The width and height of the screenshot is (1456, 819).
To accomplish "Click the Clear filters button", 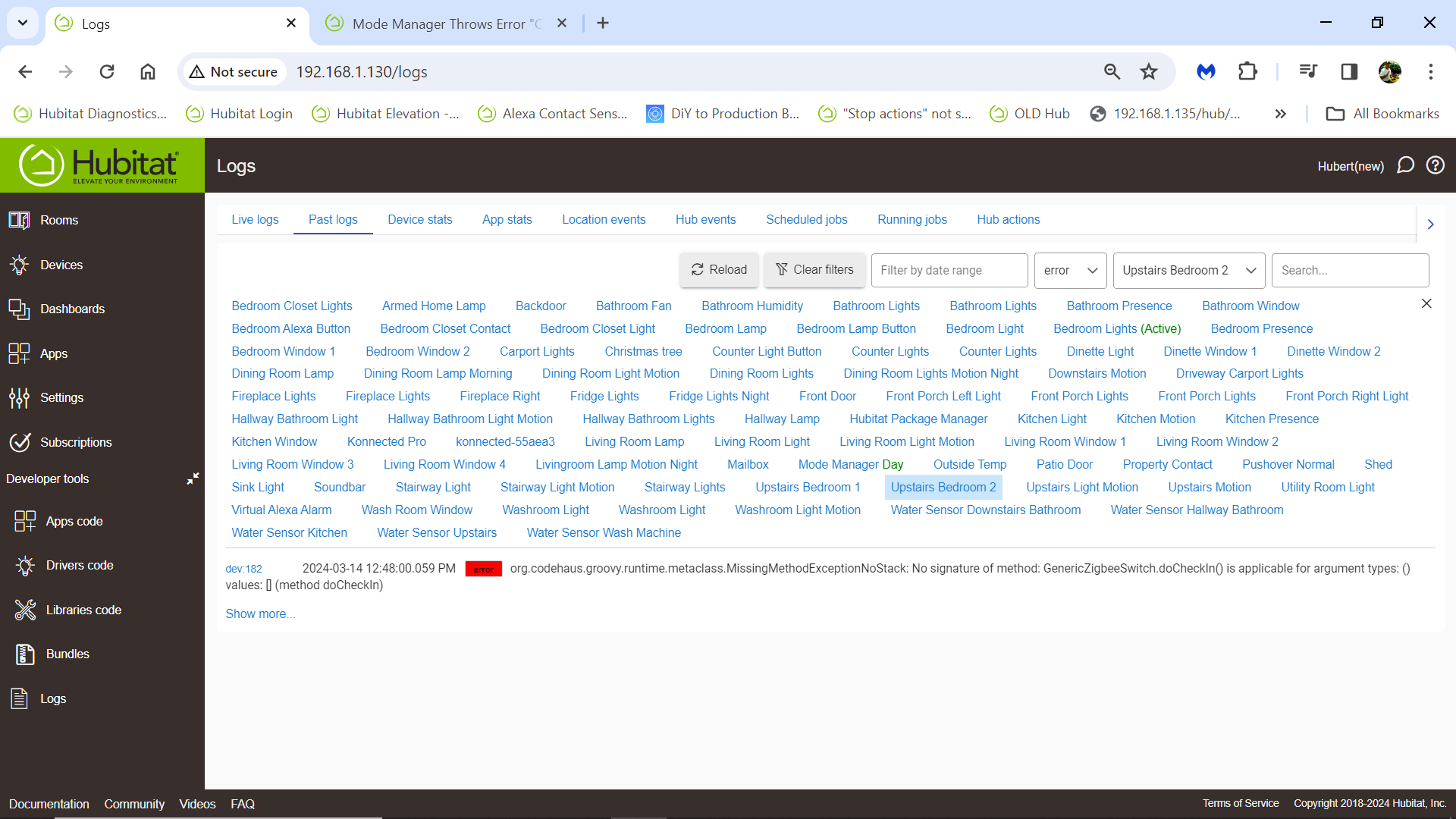I will 814,270.
